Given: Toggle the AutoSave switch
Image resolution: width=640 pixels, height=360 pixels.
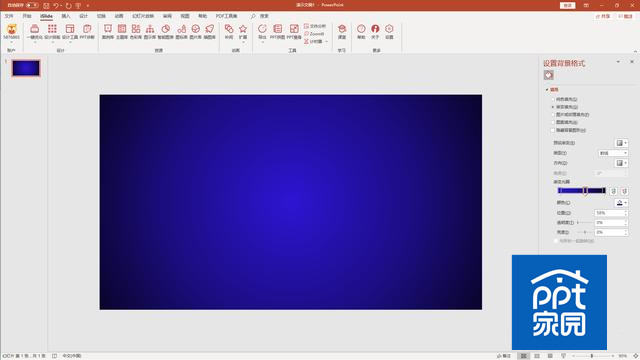Looking at the screenshot, I should (x=32, y=5).
